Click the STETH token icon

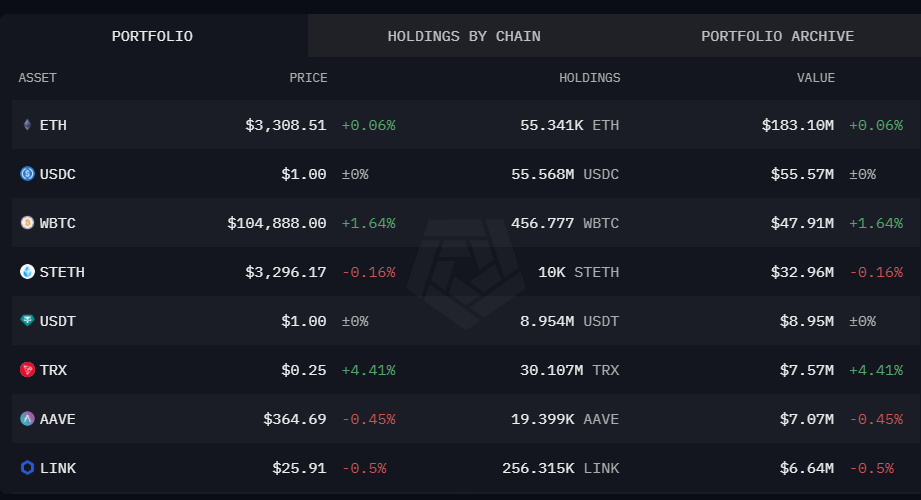pos(27,272)
